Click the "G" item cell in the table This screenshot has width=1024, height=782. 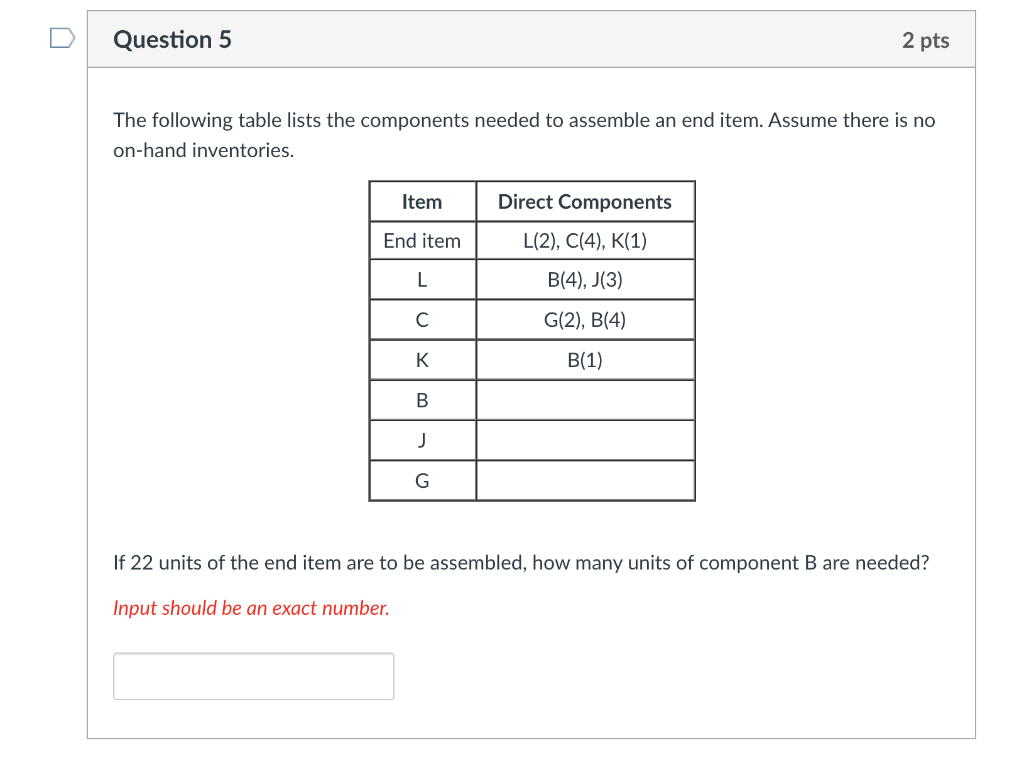pyautogui.click(x=422, y=479)
